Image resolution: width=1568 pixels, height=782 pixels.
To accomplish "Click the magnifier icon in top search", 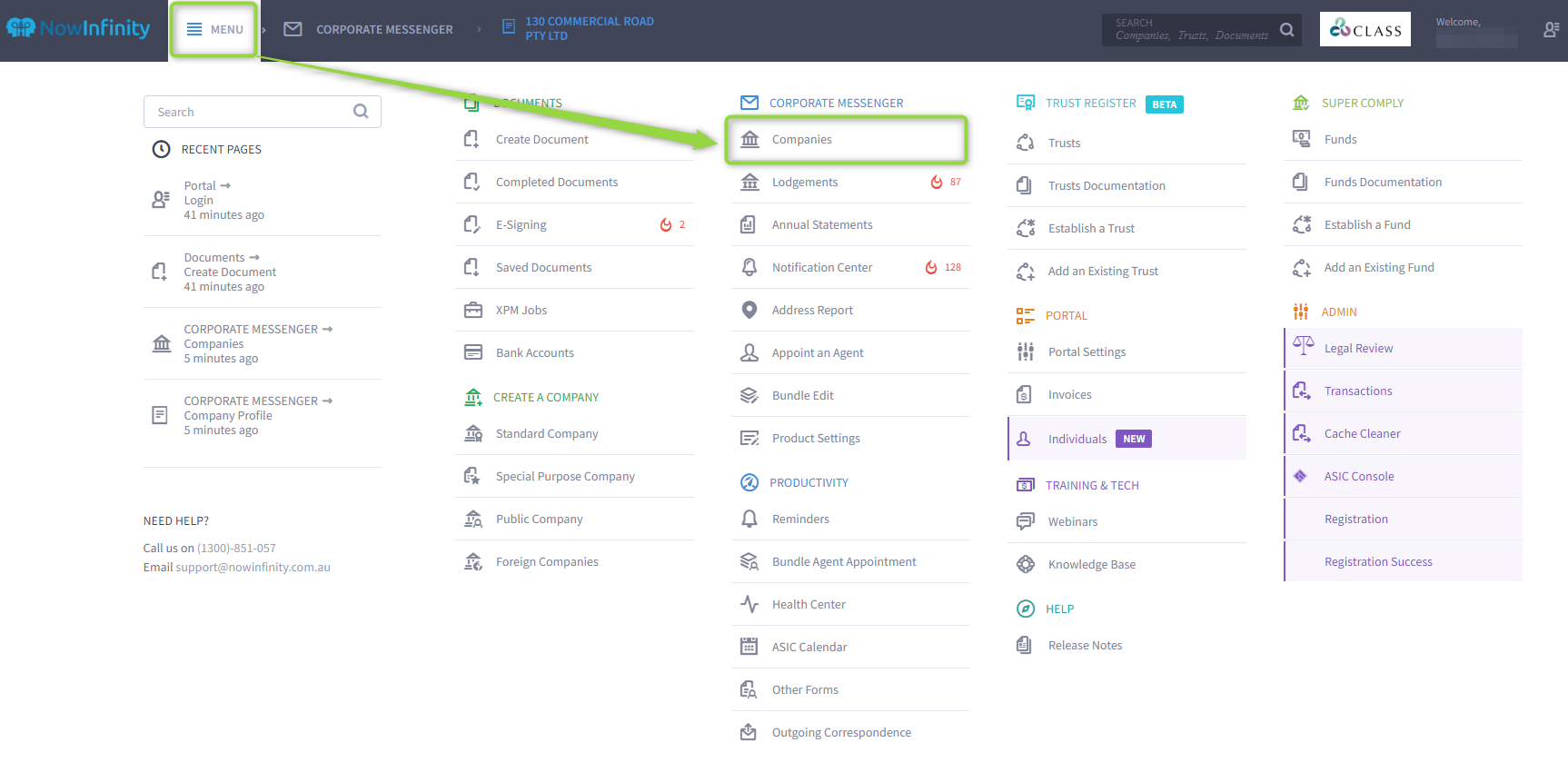I will click(x=1286, y=29).
